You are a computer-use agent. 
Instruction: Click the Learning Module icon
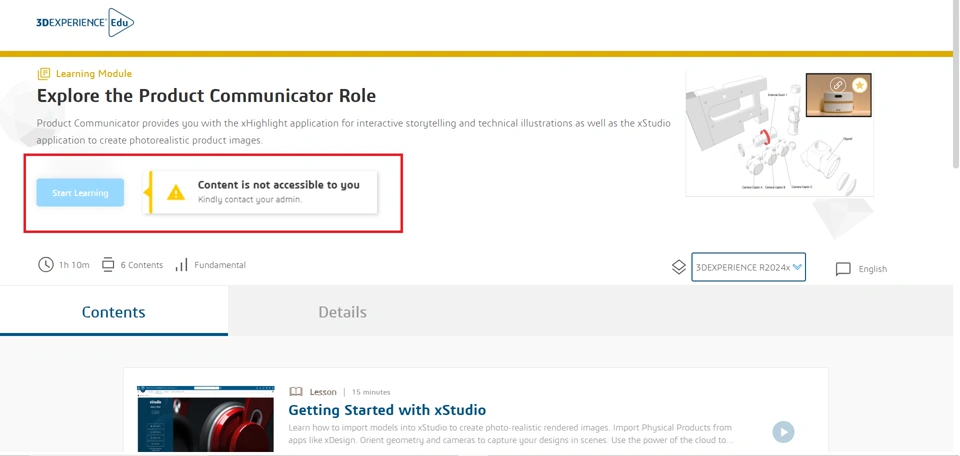coord(43,74)
